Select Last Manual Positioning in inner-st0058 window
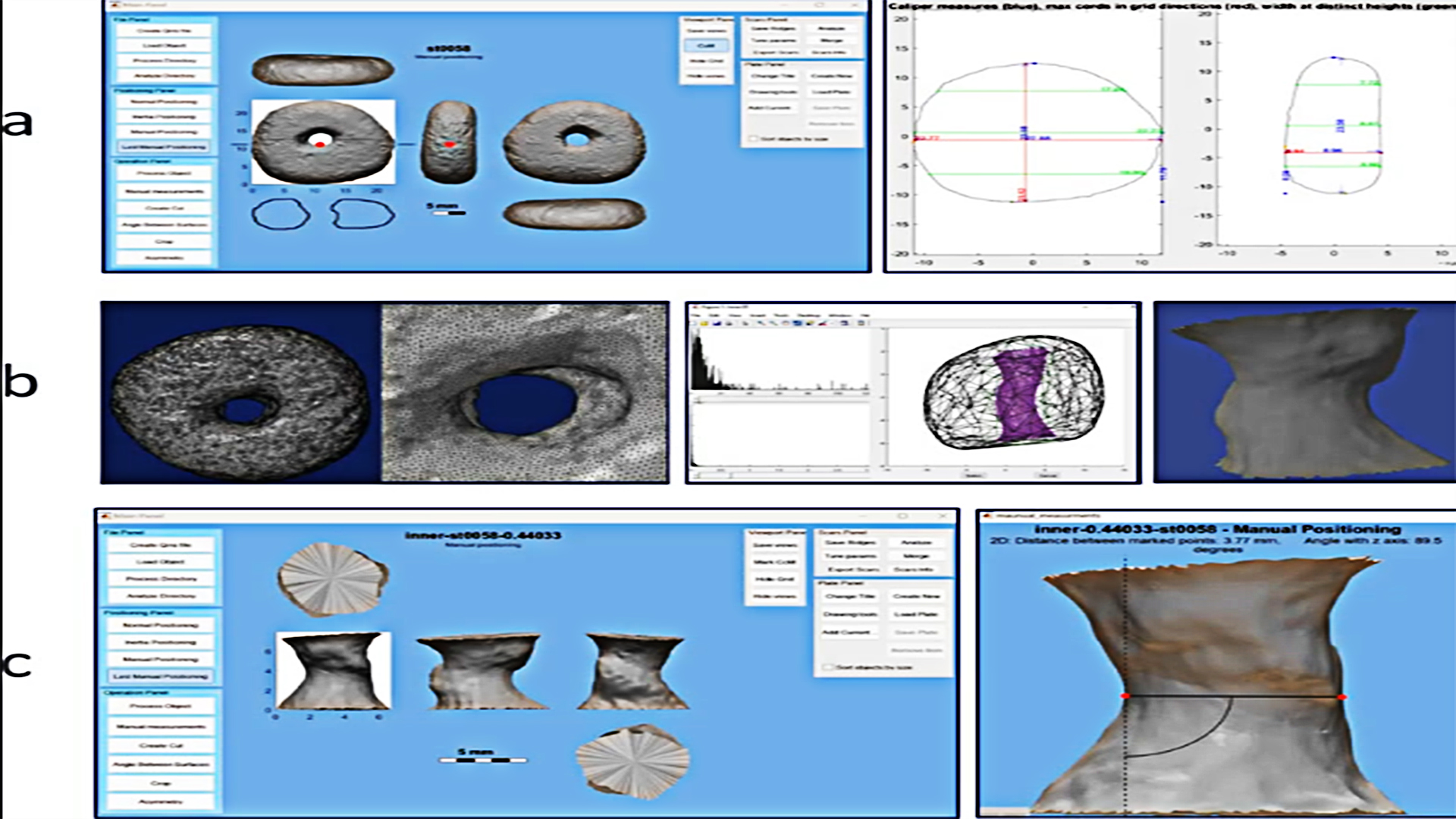Image resolution: width=1456 pixels, height=819 pixels. pyautogui.click(x=162, y=676)
